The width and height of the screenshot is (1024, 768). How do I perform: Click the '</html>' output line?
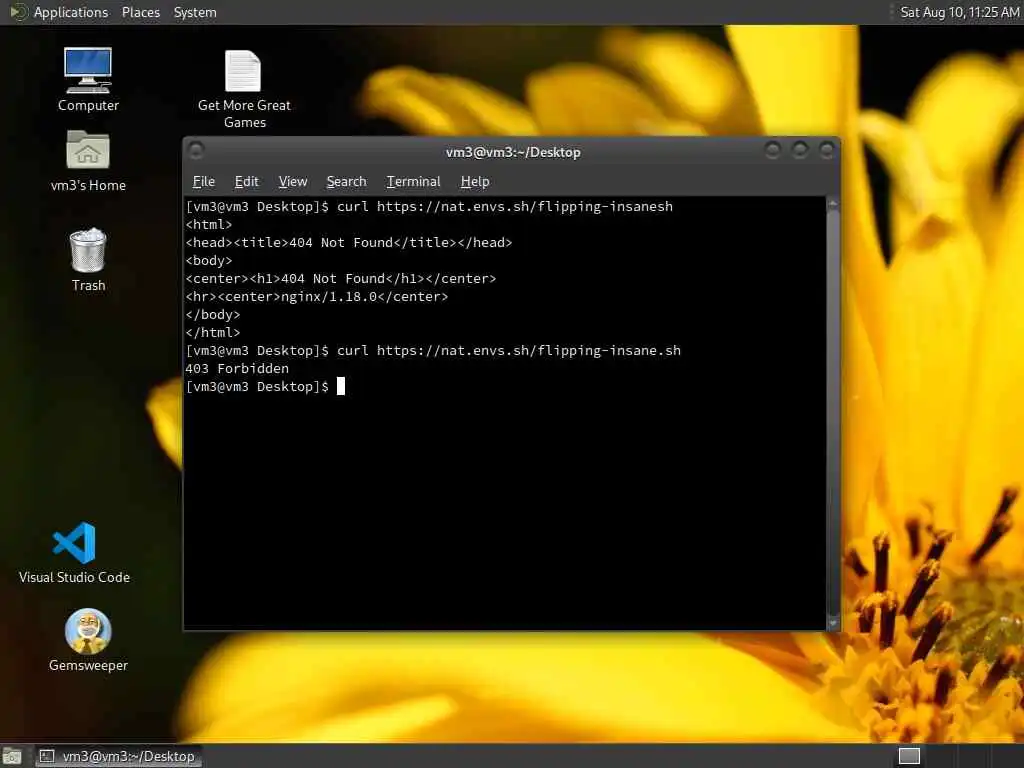click(x=213, y=332)
